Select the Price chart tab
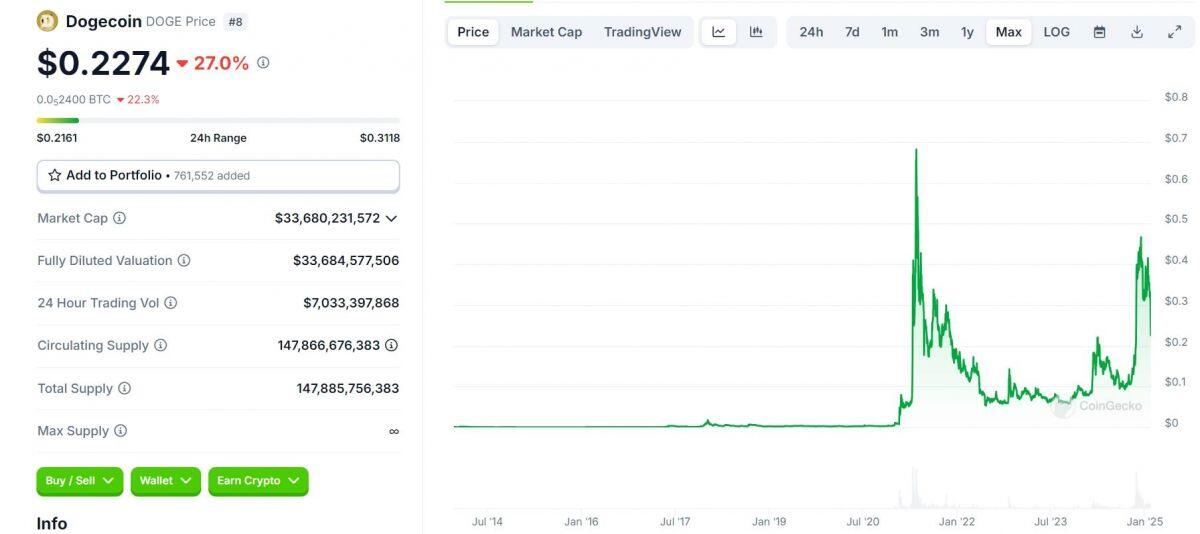Viewport: 1200px width, 534px height. [473, 32]
